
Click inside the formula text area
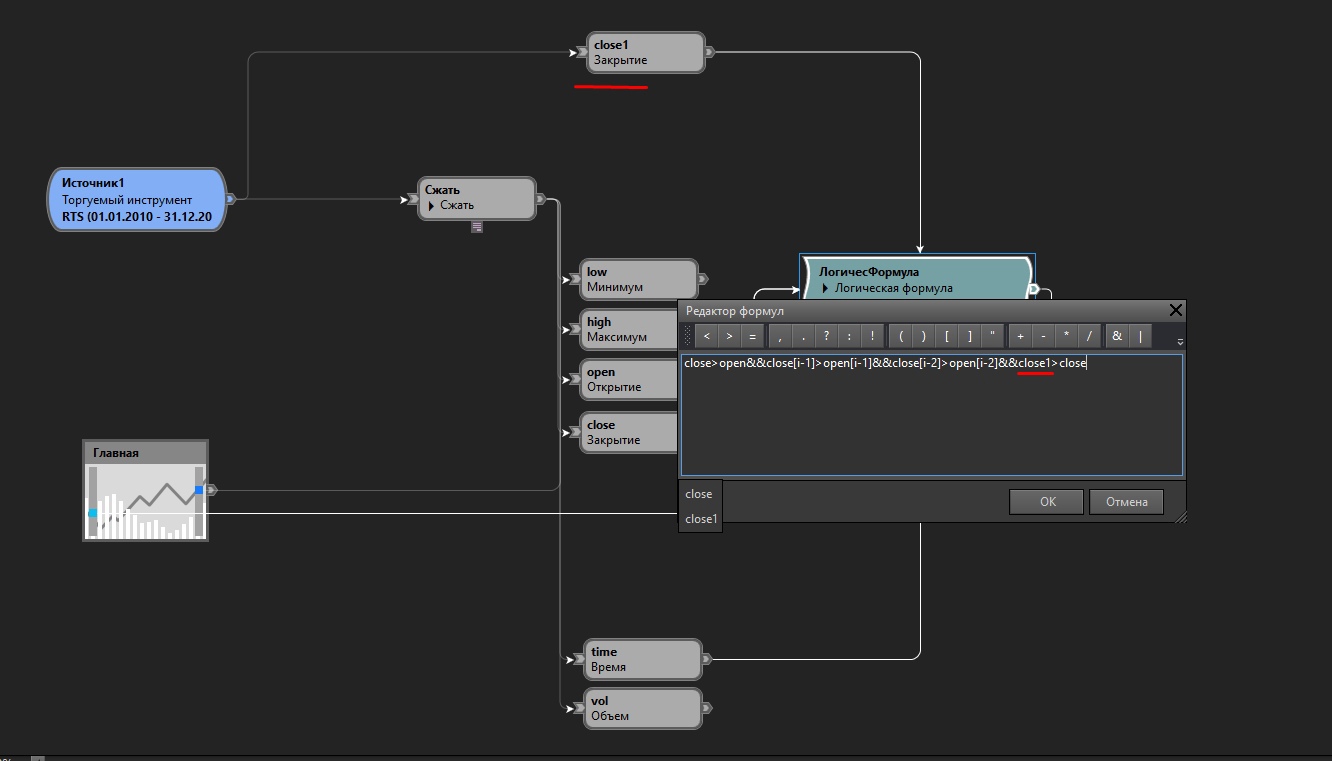click(932, 415)
